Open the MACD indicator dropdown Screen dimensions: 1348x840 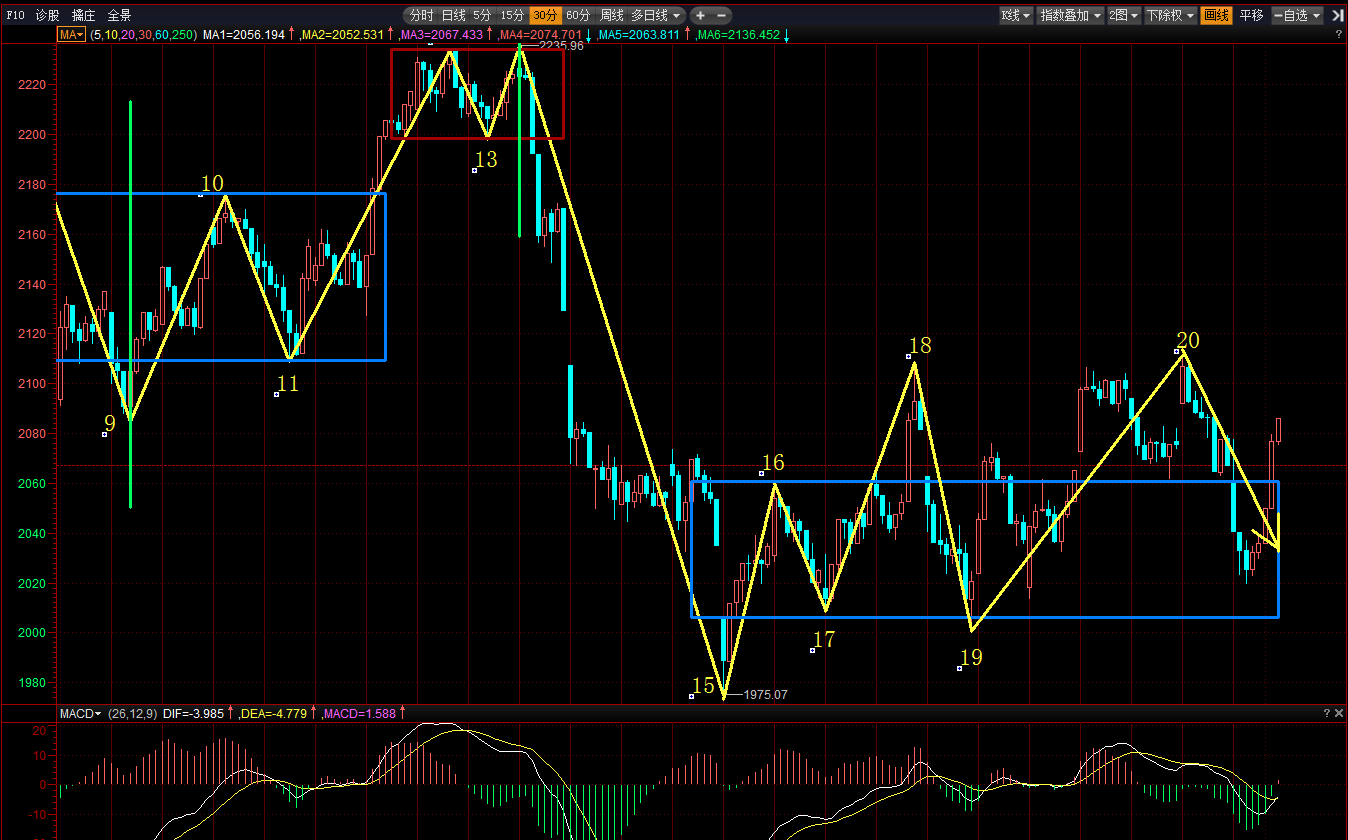[x=81, y=713]
